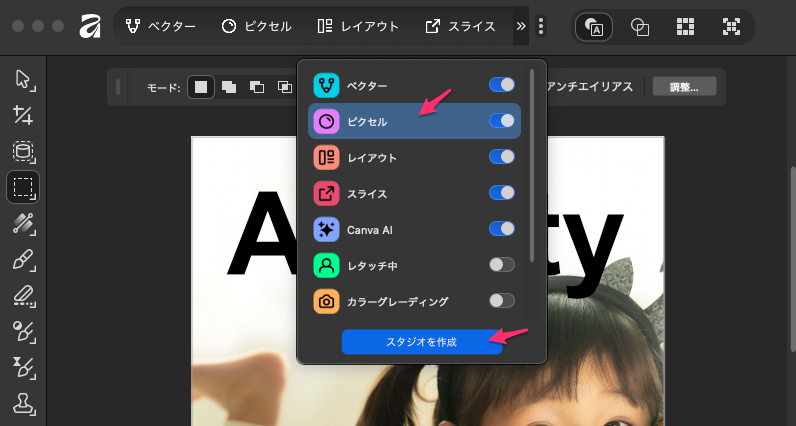Enable the カラーグレーディング toggle switch
The image size is (796, 426).
501,301
